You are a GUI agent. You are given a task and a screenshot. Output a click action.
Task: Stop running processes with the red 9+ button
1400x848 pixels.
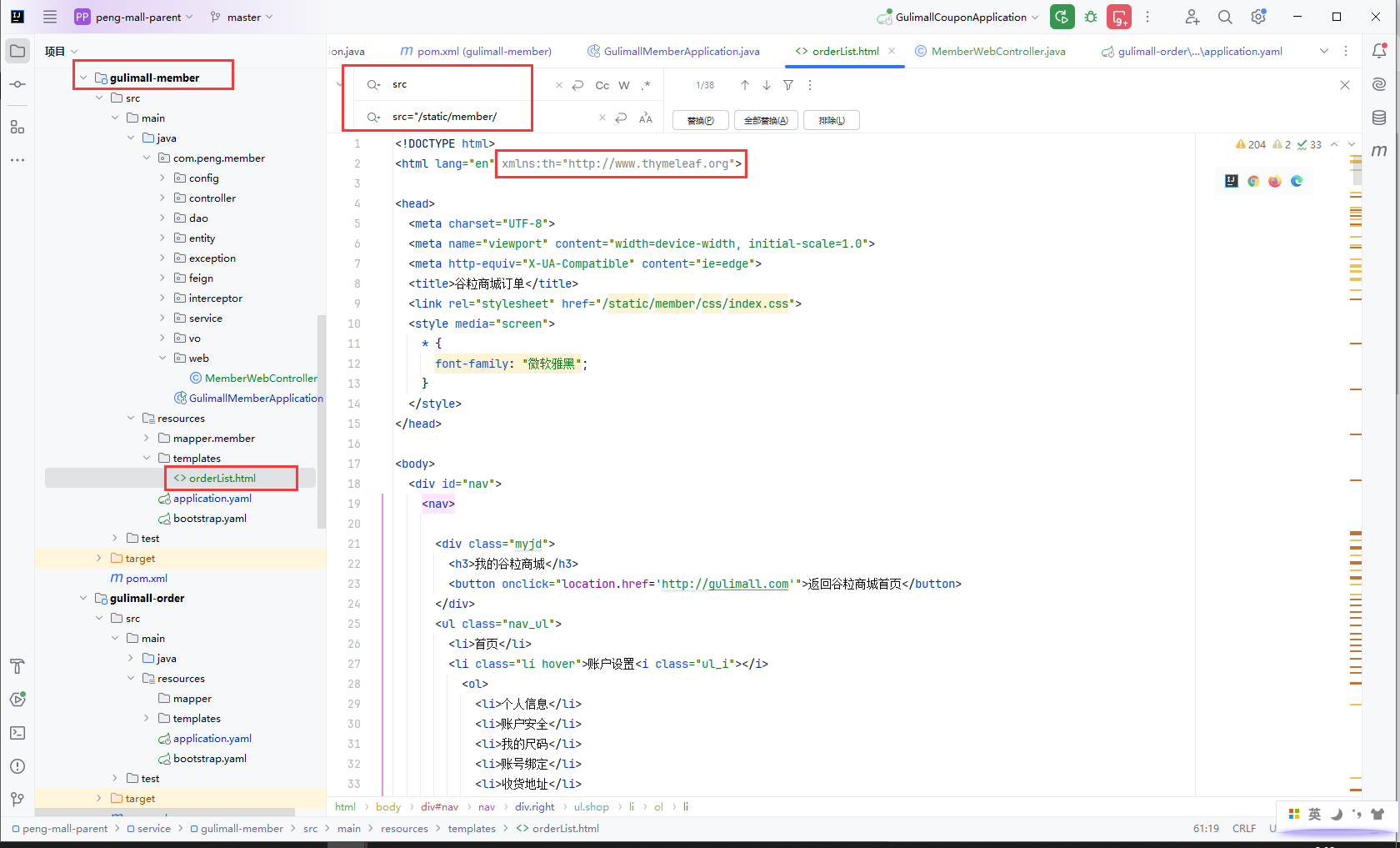point(1119,17)
